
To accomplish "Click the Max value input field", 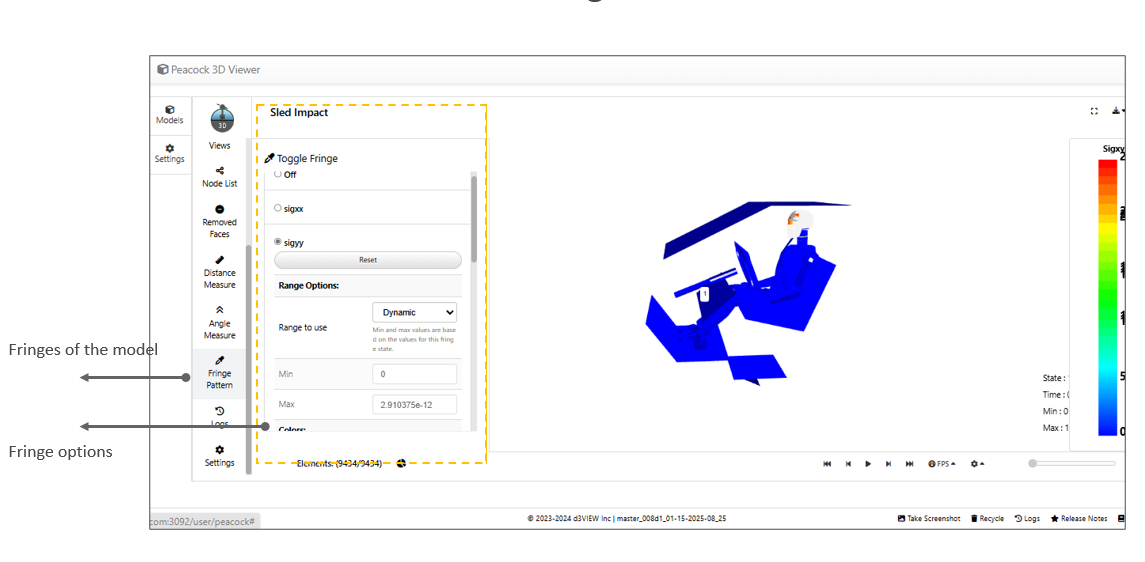I will [x=415, y=404].
